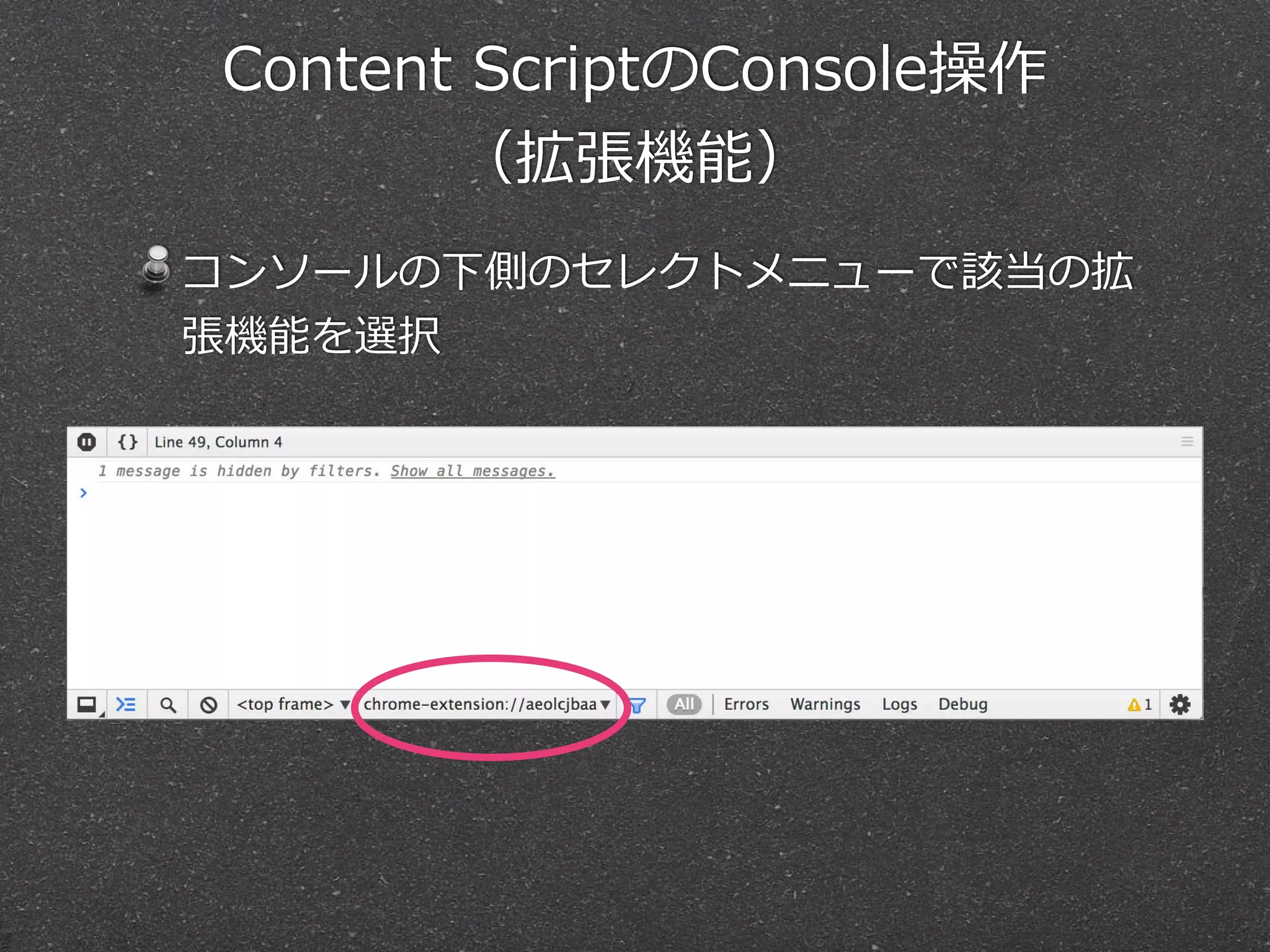
Task: Clear console with the ban icon
Action: (x=209, y=705)
